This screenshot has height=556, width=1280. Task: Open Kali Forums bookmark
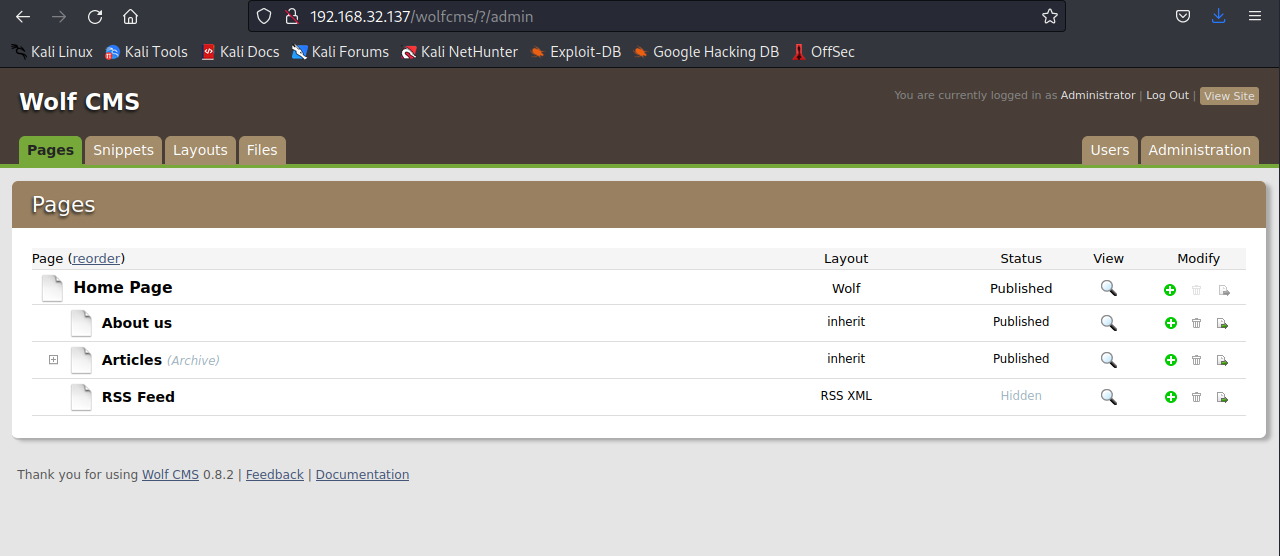(340, 52)
